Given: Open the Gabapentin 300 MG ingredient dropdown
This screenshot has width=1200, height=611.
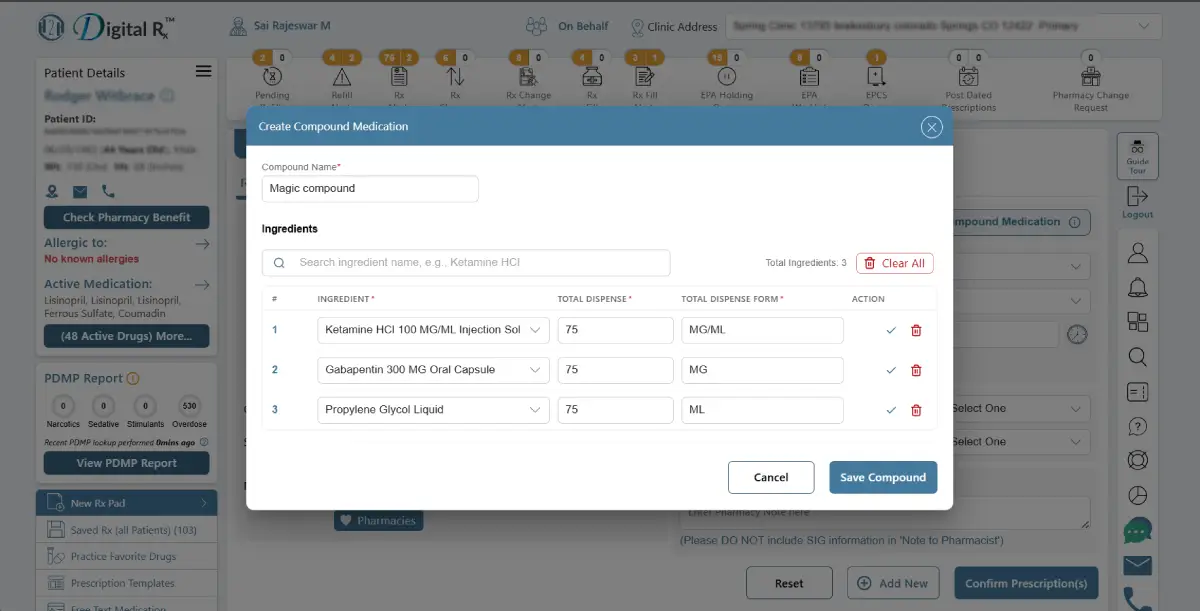Looking at the screenshot, I should 433,370.
